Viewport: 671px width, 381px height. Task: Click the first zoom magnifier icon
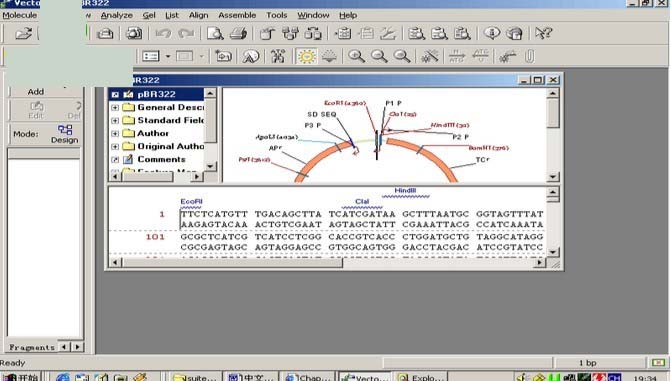click(x=356, y=56)
